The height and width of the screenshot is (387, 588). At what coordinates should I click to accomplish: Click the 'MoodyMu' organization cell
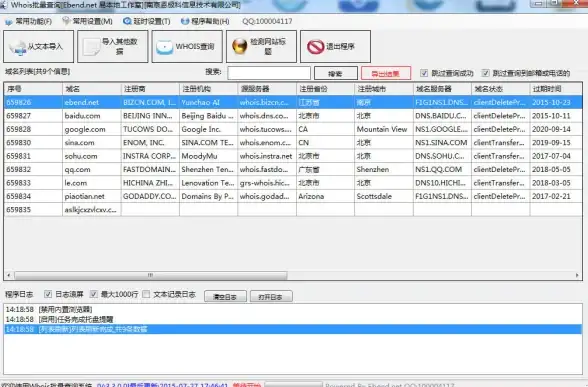point(208,156)
